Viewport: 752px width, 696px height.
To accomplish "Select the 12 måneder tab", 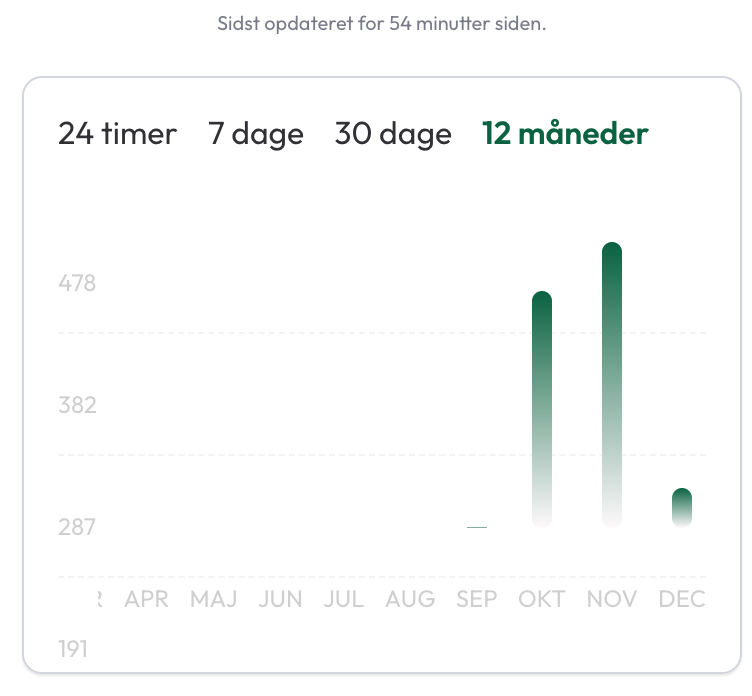I will [565, 134].
